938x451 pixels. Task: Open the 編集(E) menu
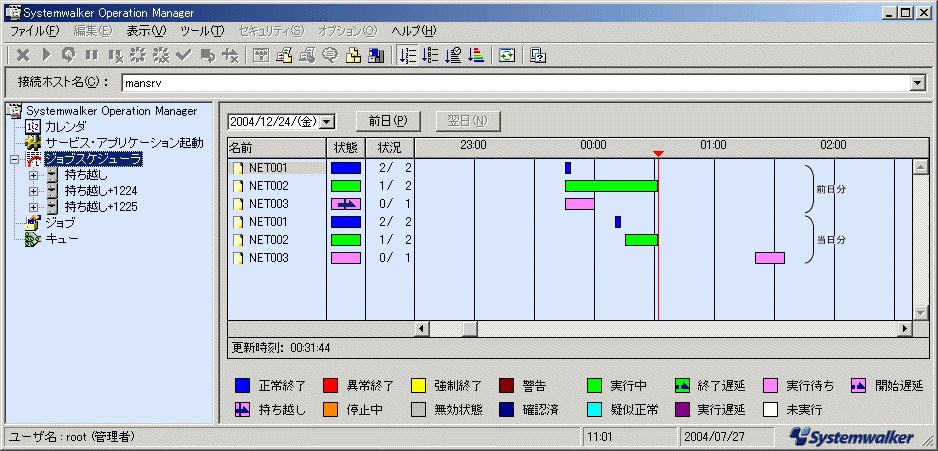tap(92, 31)
